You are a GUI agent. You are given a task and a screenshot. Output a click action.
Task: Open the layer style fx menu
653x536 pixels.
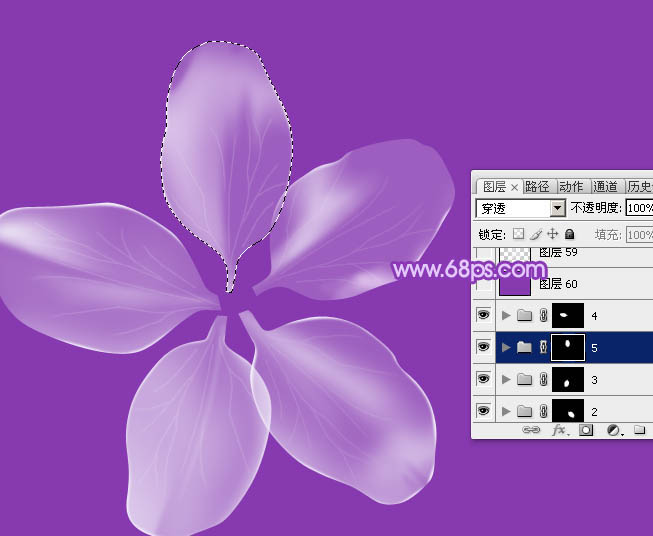559,430
